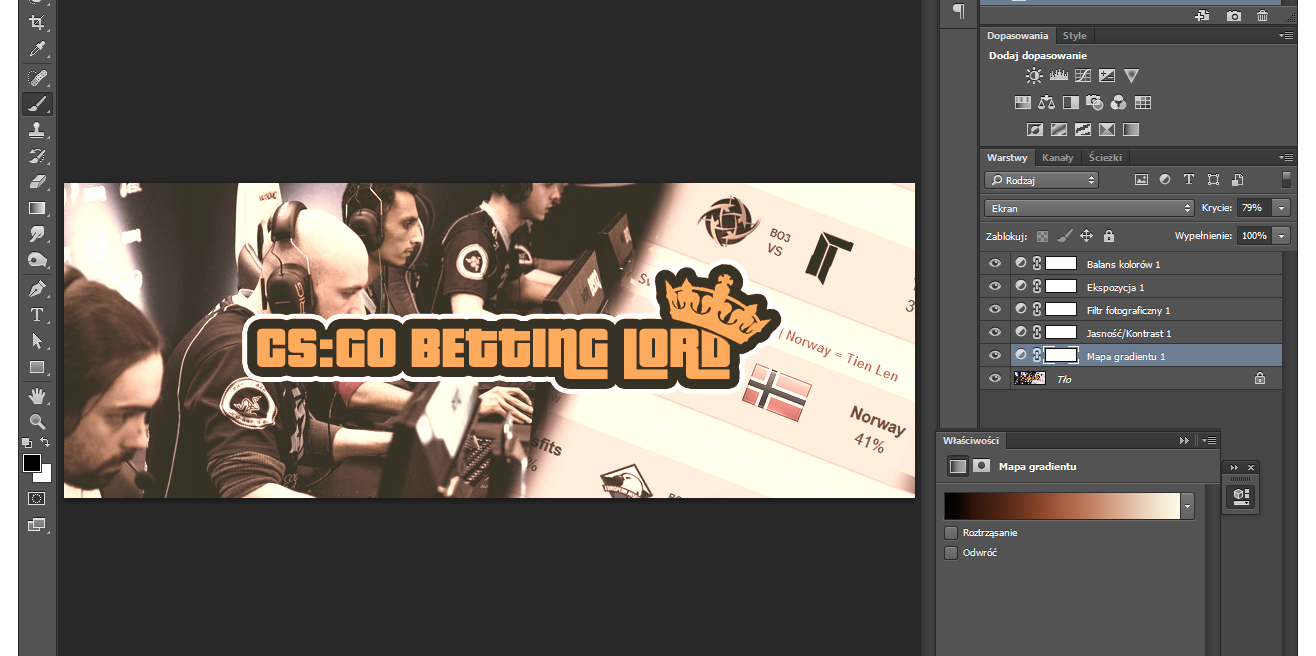Click the gradient map color bar
Image resolution: width=1316 pixels, height=656 pixels.
click(1063, 506)
